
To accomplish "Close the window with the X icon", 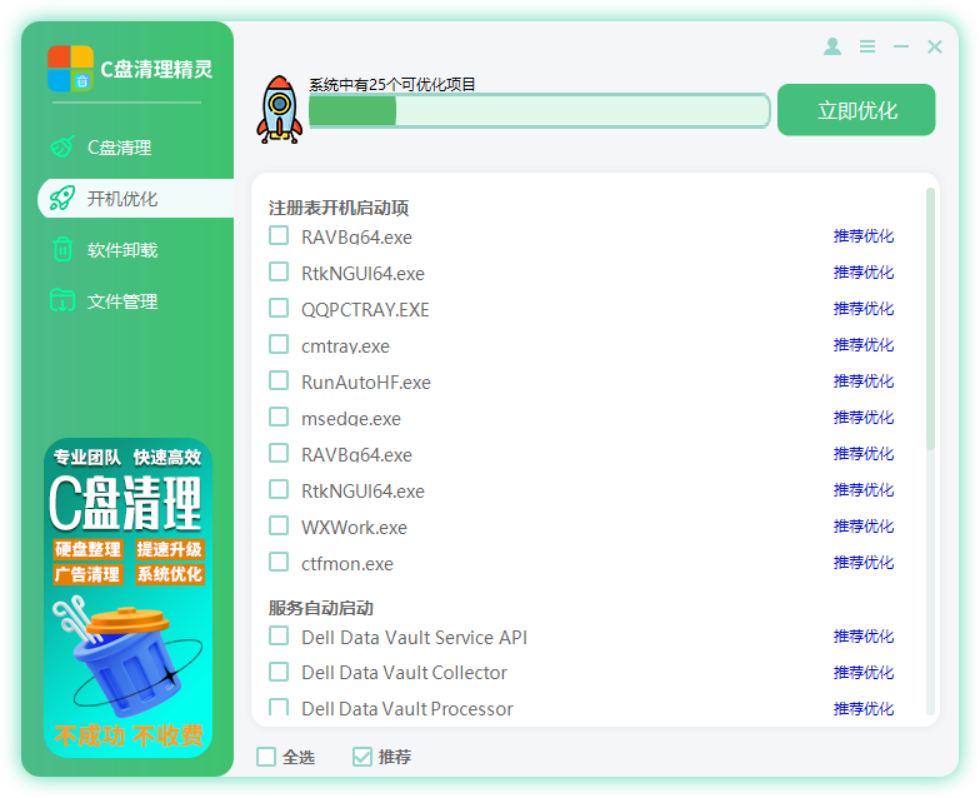I will coord(934,46).
